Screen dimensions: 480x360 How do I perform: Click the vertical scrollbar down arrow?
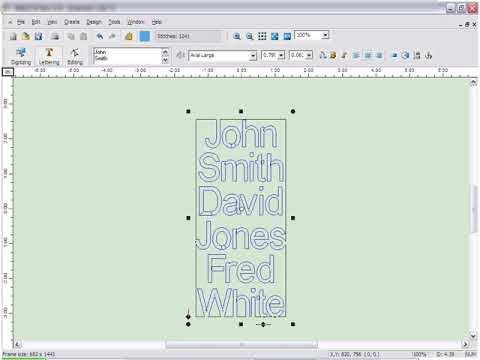473,335
